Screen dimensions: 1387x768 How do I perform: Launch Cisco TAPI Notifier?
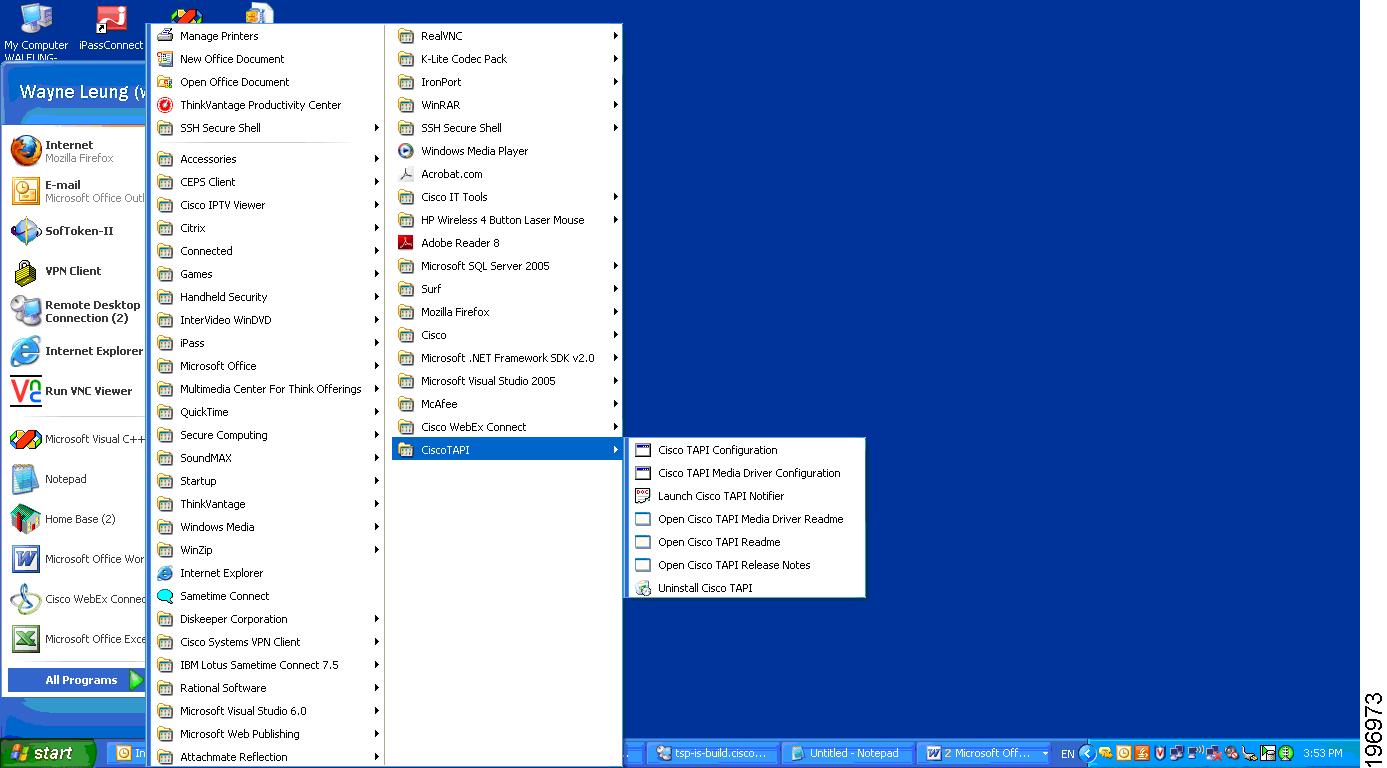coord(745,496)
